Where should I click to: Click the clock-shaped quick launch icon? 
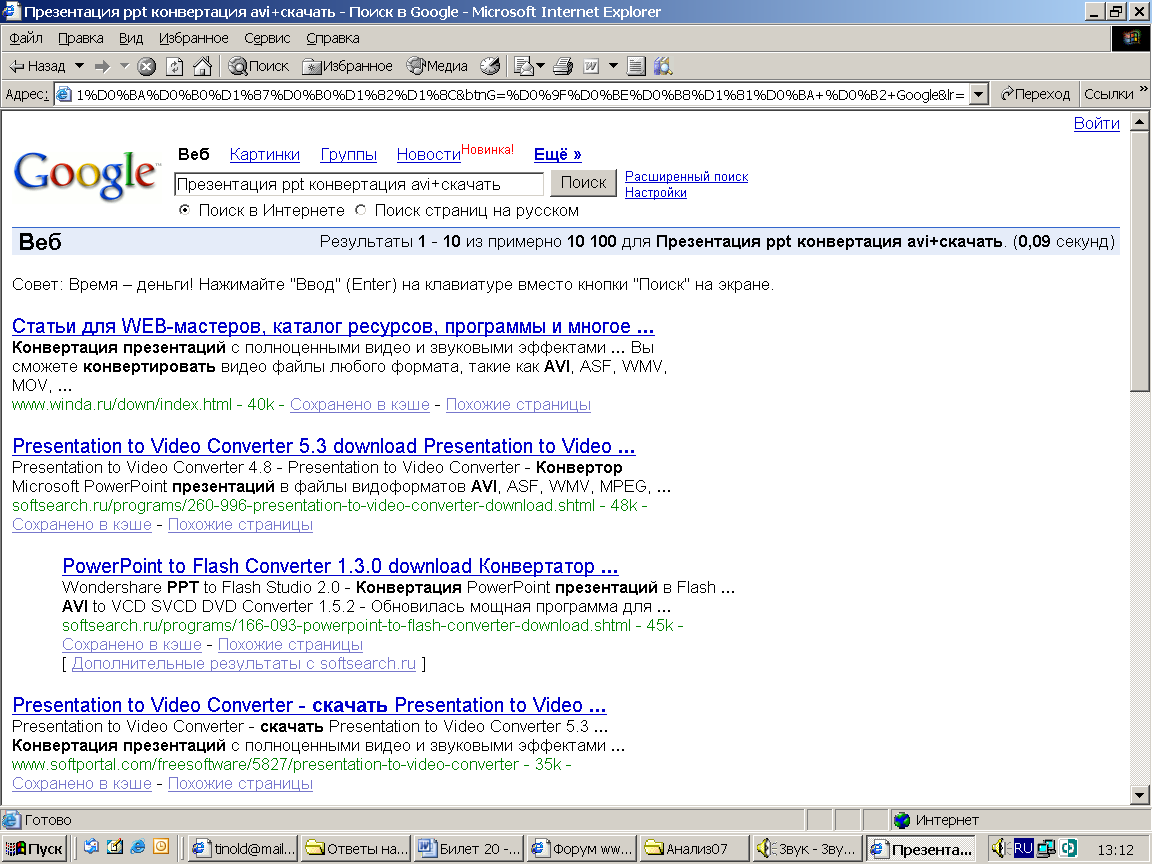point(161,847)
